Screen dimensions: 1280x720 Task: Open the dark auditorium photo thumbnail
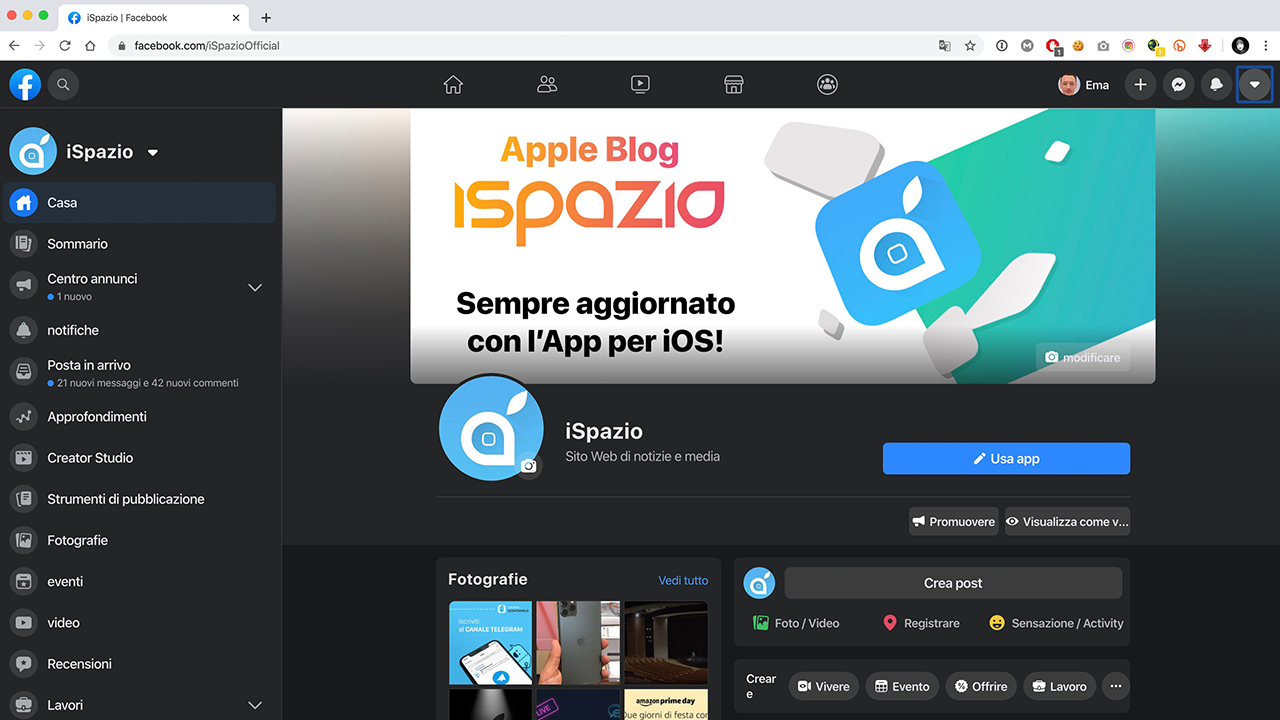point(666,643)
